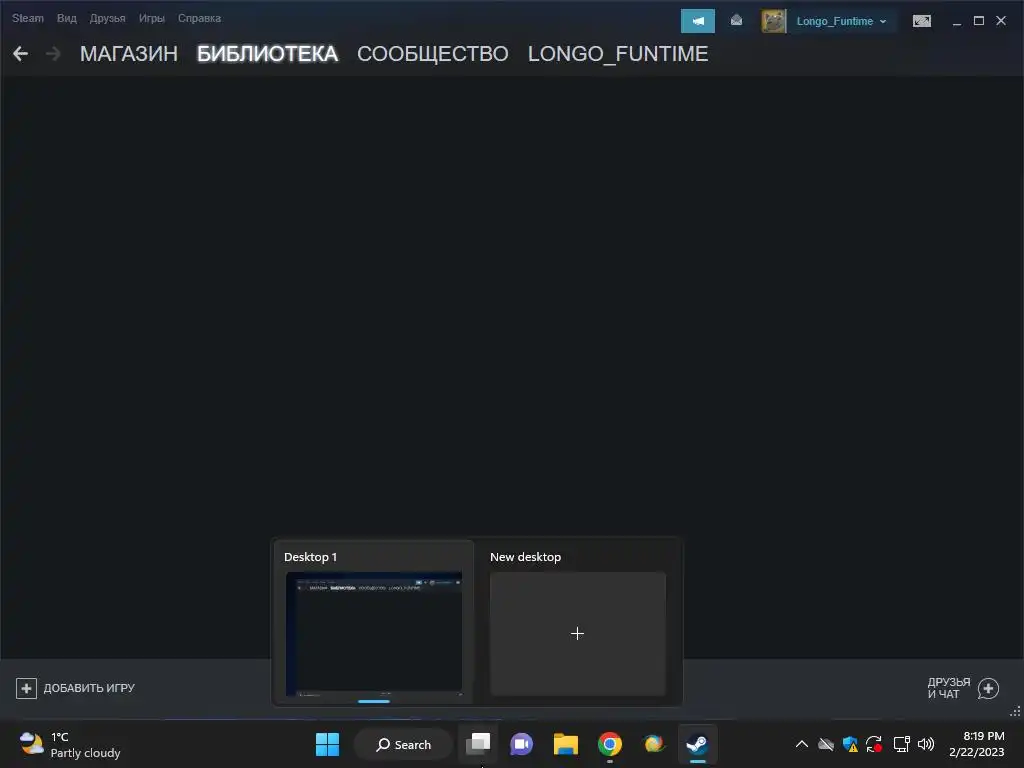This screenshot has width=1024, height=768.
Task: Switch to the СООБЩЕСТВО tab
Action: coord(432,54)
